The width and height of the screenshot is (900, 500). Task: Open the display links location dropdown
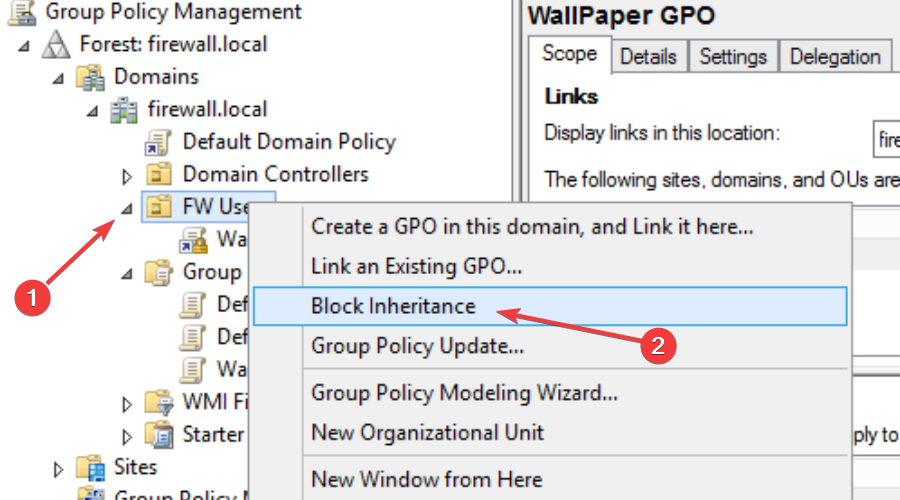(x=887, y=139)
